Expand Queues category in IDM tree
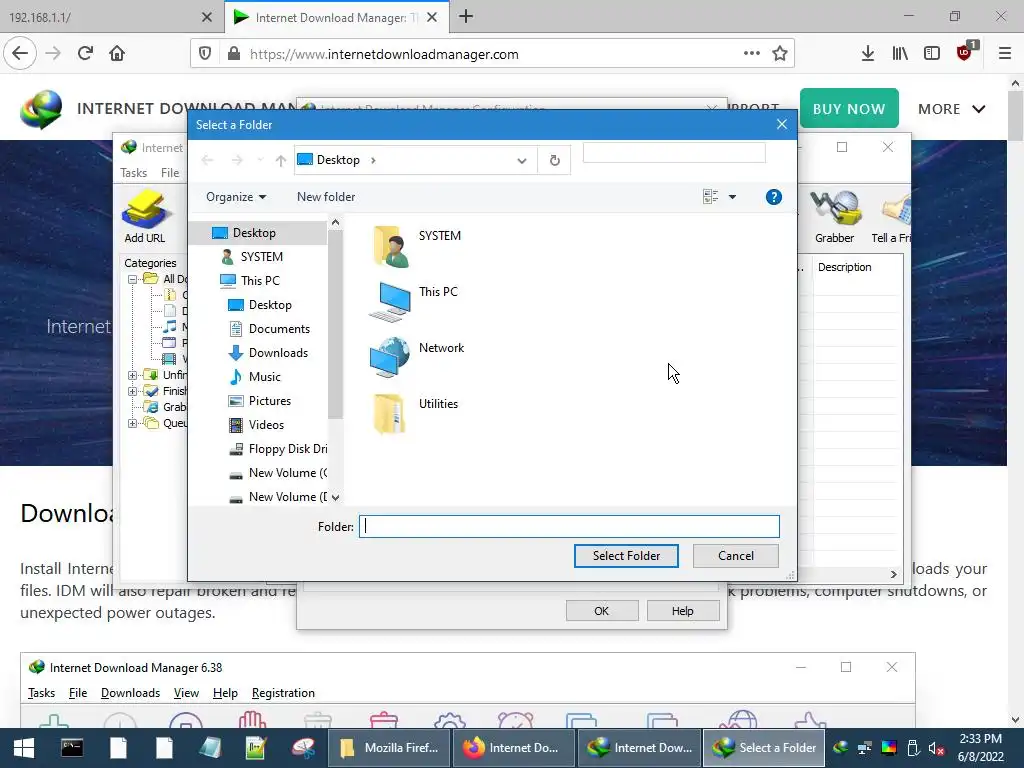The width and height of the screenshot is (1024, 768). (x=133, y=423)
